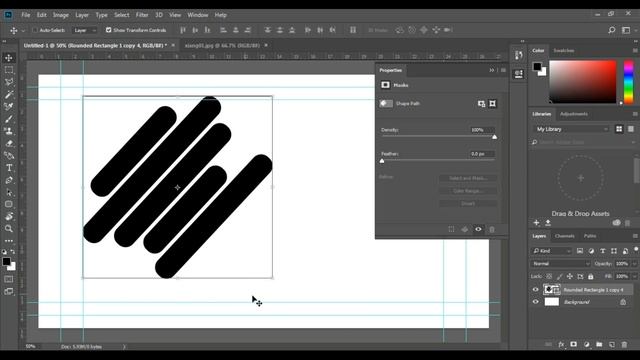This screenshot has height=360, width=640.
Task: Toggle the mask visibility eye in Properties
Action: point(478,229)
